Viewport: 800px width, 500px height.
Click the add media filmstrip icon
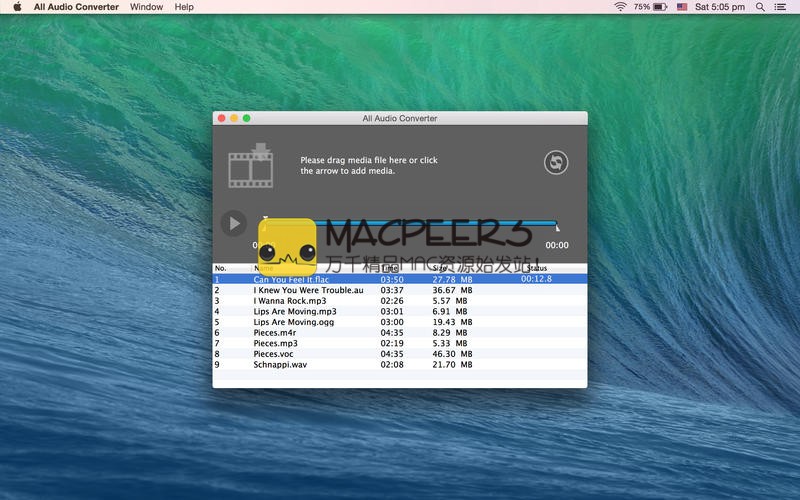click(249, 166)
